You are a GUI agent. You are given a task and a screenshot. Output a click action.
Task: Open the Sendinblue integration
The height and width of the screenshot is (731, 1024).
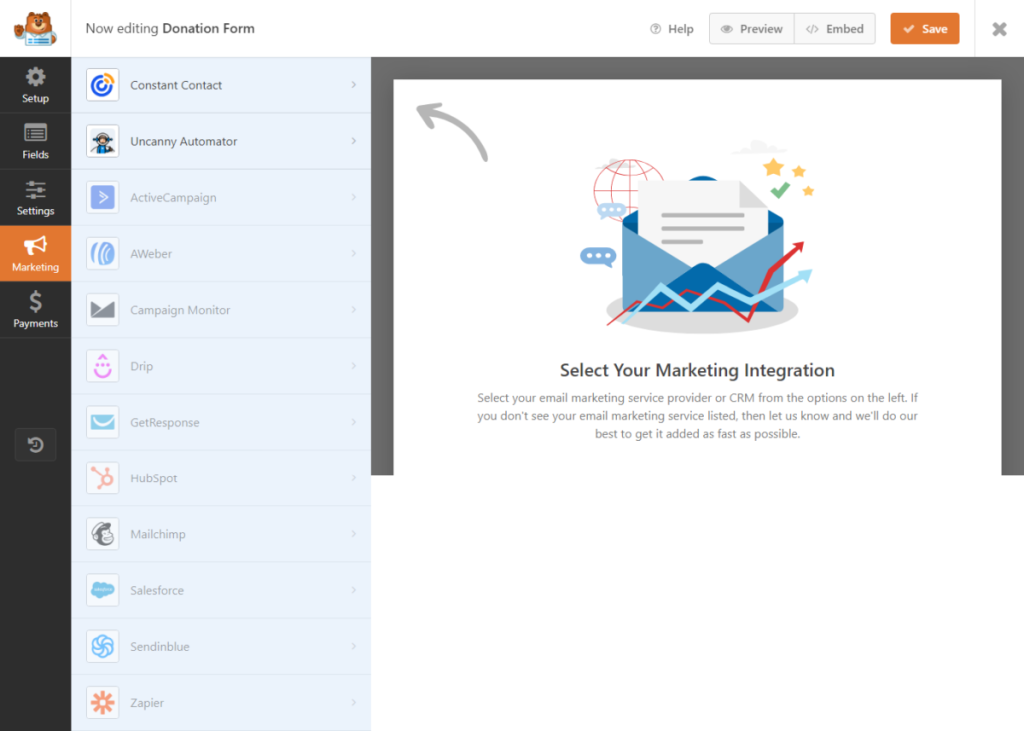[222, 646]
